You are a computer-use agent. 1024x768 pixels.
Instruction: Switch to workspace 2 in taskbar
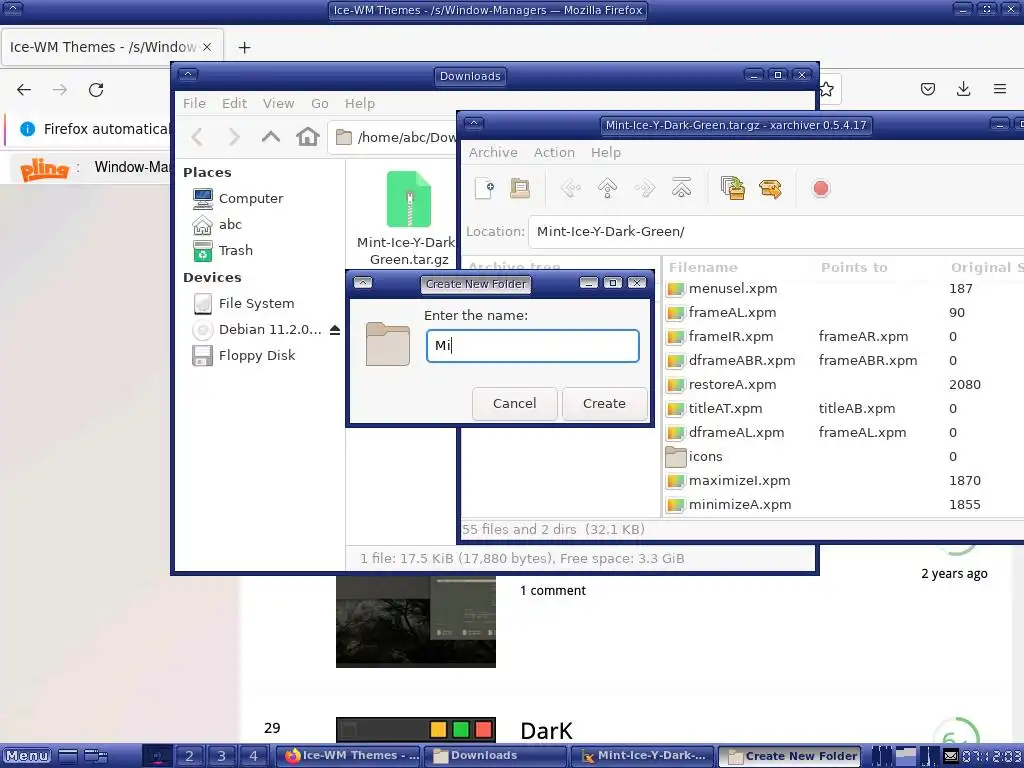click(x=189, y=756)
